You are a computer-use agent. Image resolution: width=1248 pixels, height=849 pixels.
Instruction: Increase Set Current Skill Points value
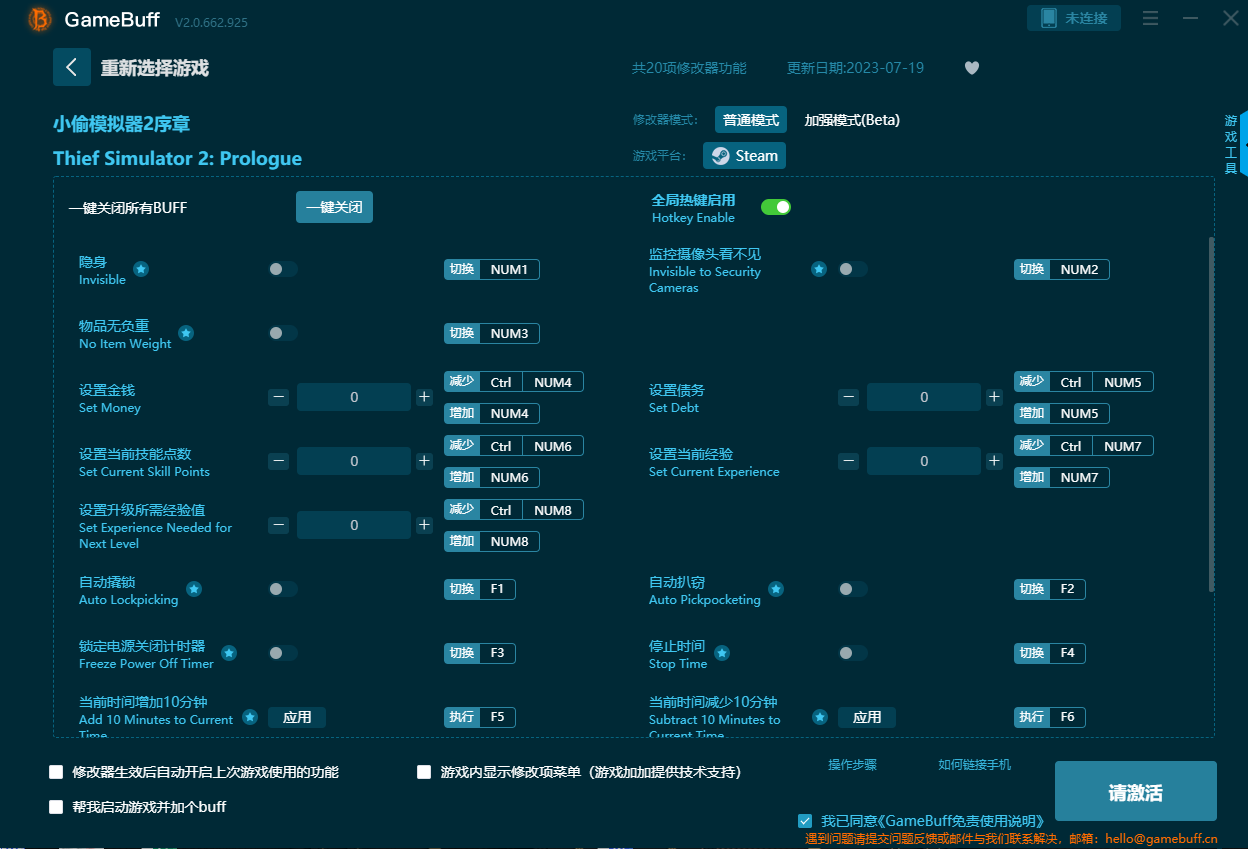click(424, 461)
